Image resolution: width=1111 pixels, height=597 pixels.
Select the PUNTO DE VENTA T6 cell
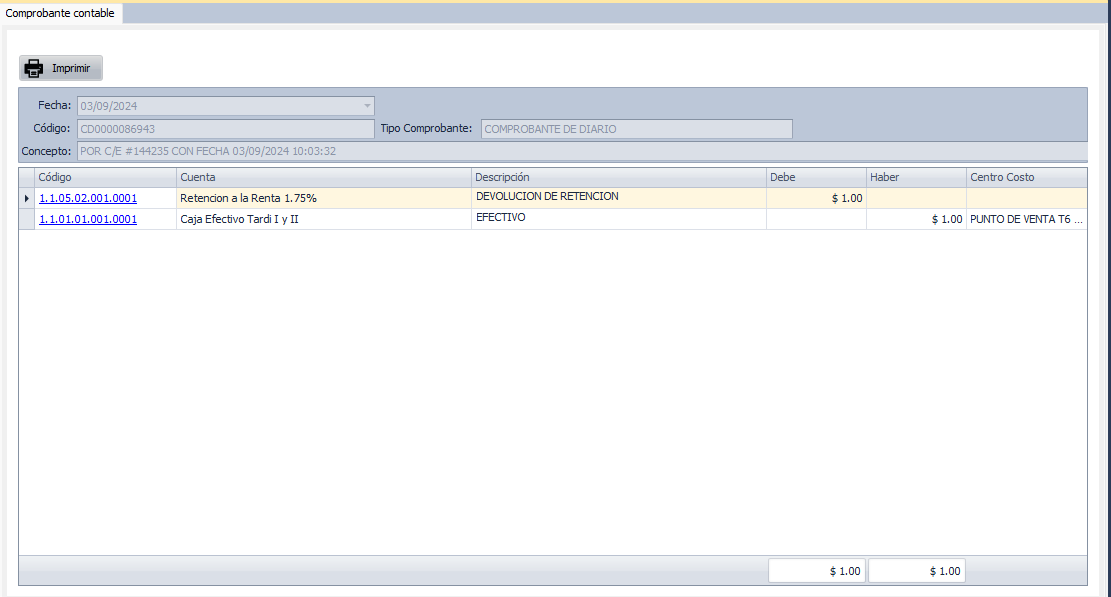[x=1026, y=219]
